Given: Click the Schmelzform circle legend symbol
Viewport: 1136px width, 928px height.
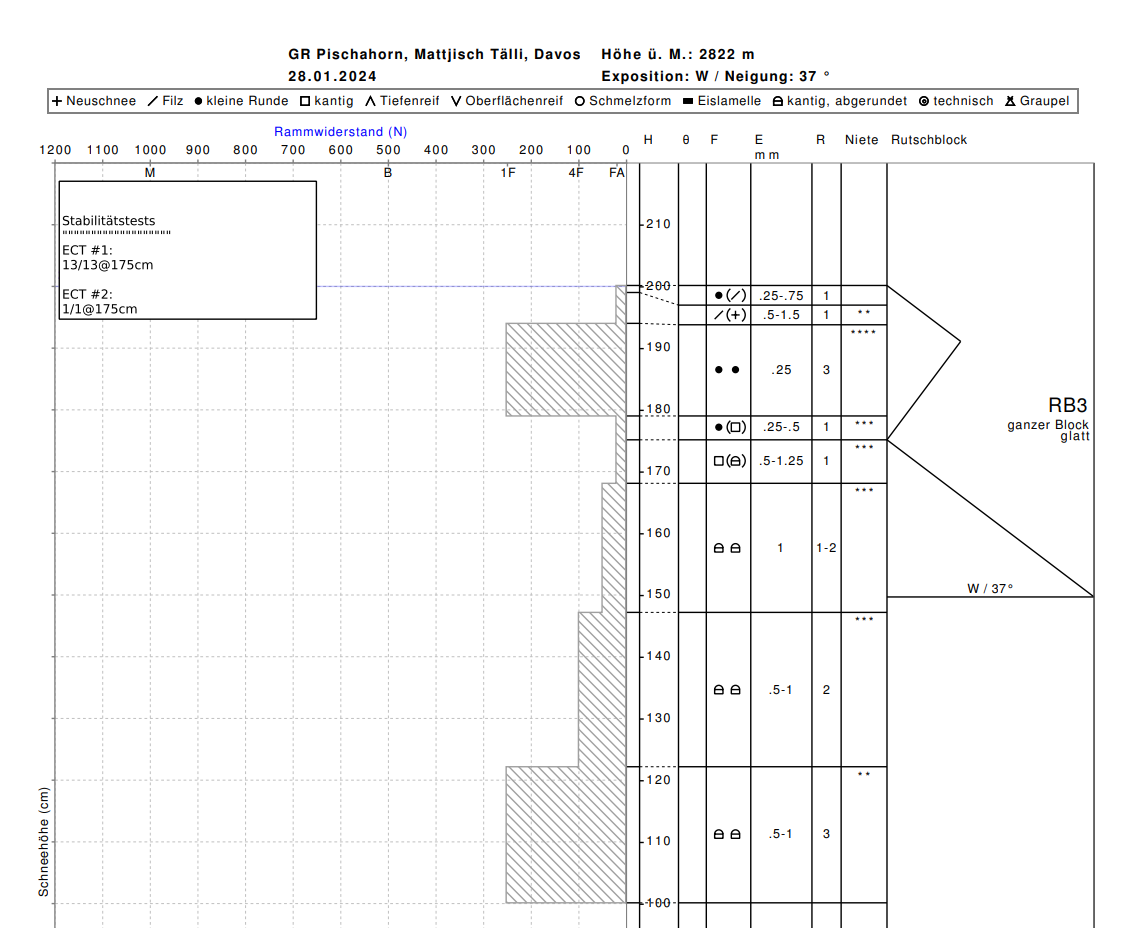Looking at the screenshot, I should [x=579, y=101].
